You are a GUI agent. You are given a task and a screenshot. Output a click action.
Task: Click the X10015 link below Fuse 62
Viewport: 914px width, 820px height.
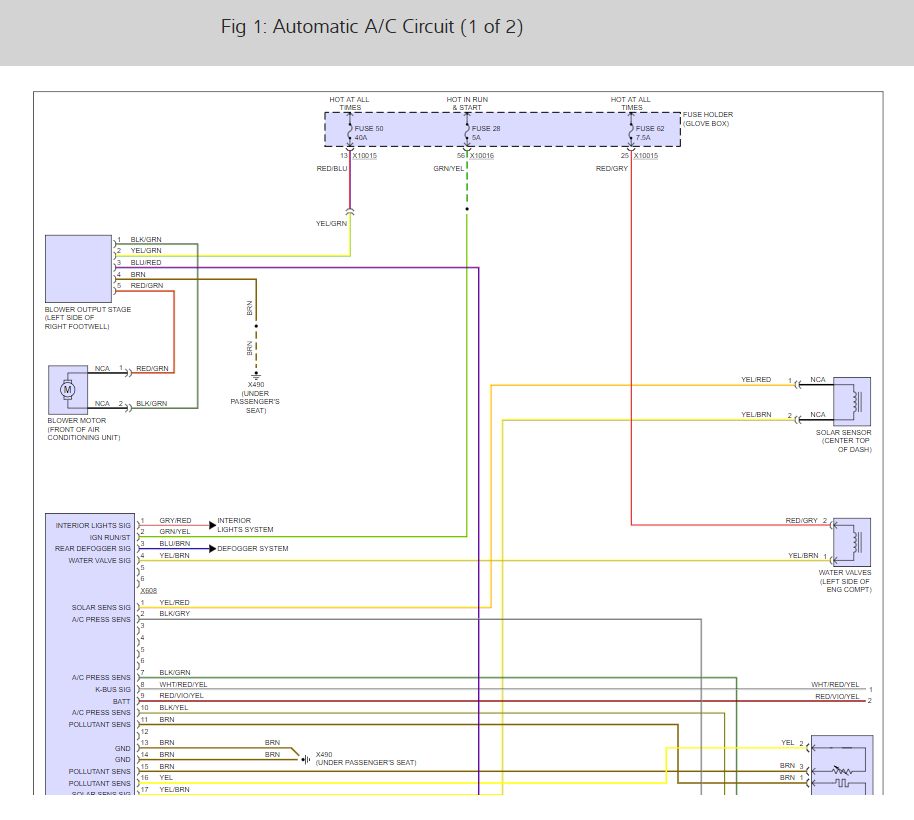point(645,155)
